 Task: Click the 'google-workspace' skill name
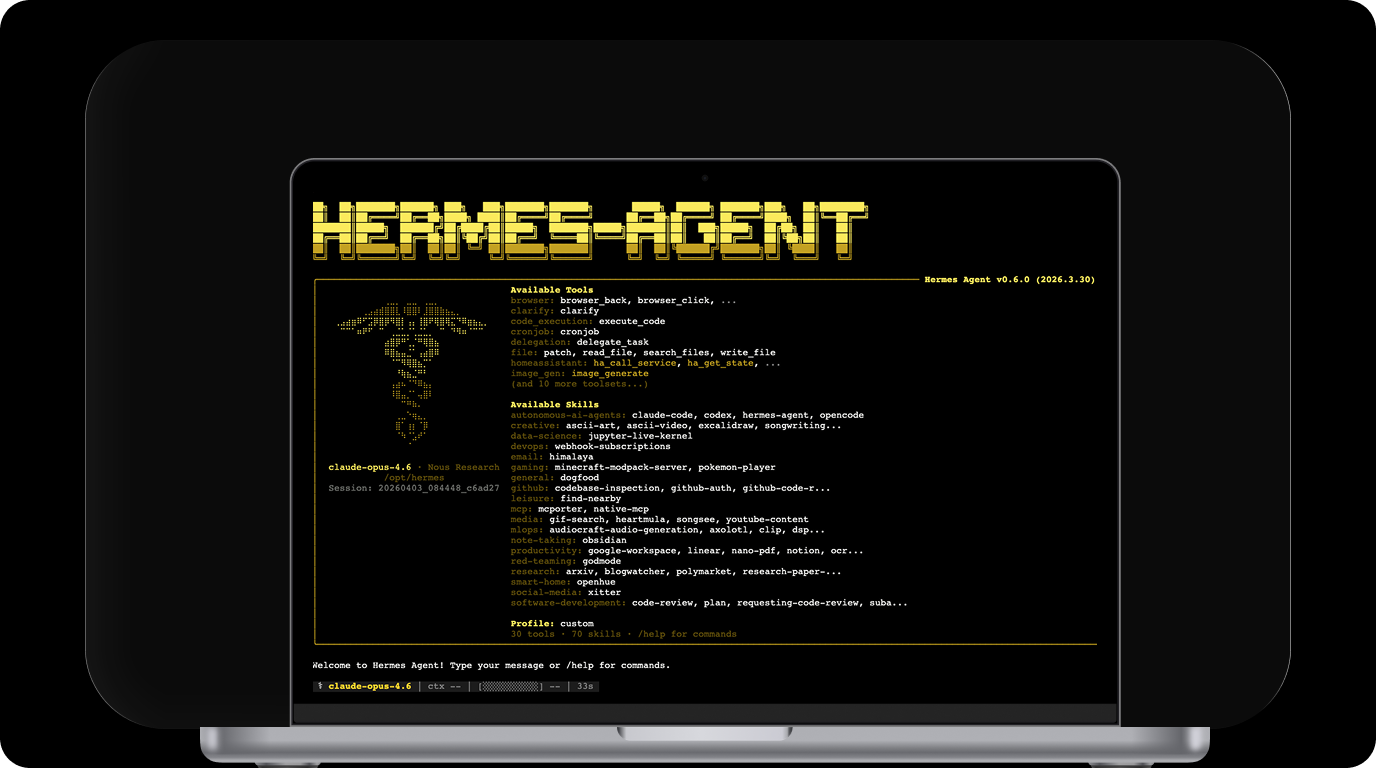(x=634, y=551)
